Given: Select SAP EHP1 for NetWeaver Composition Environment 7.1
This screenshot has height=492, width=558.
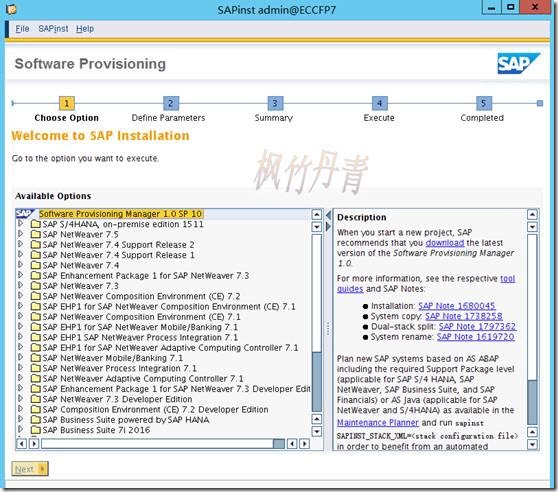Looking at the screenshot, I should click(169, 307).
